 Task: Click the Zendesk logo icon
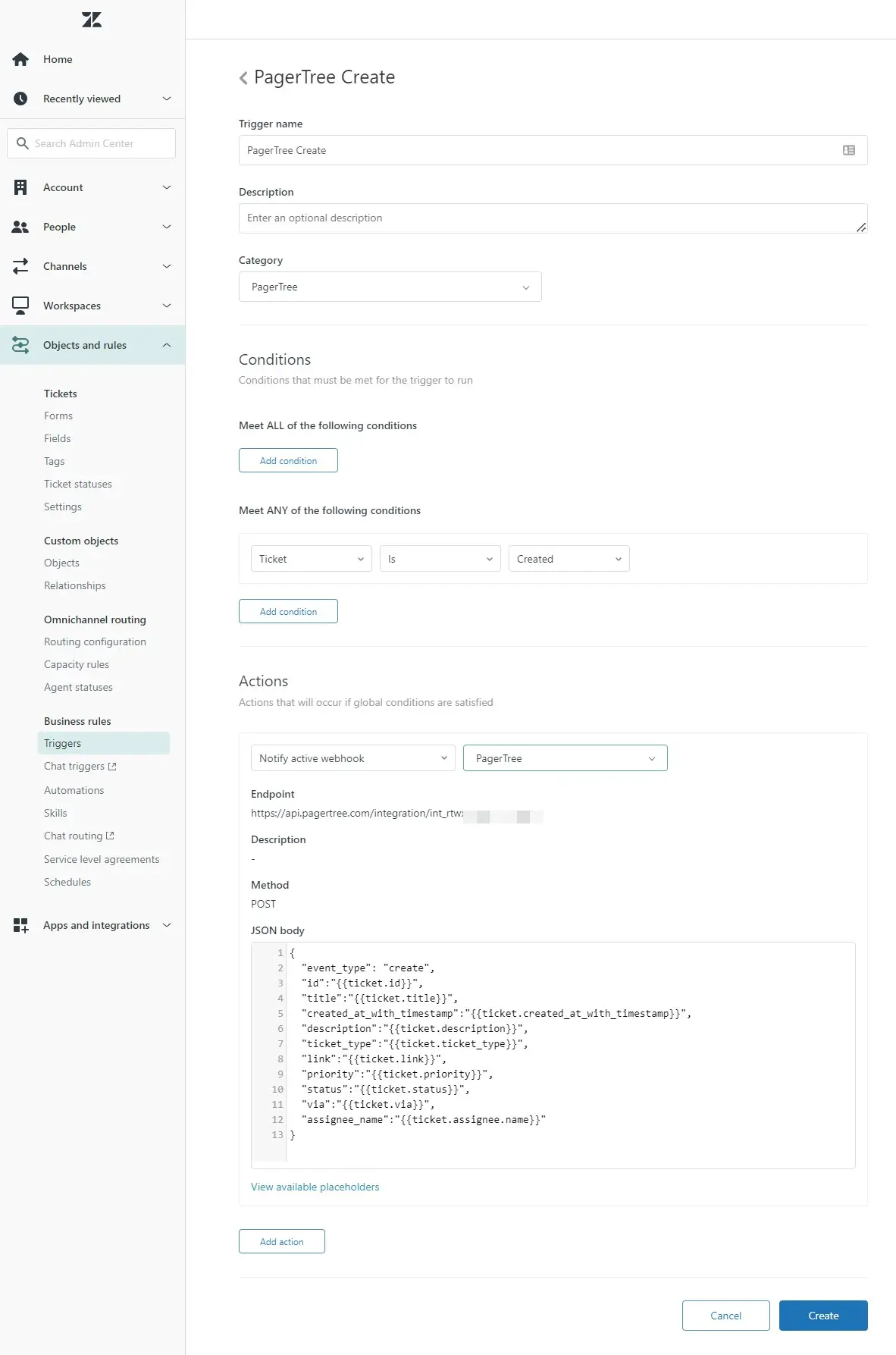pyautogui.click(x=92, y=20)
